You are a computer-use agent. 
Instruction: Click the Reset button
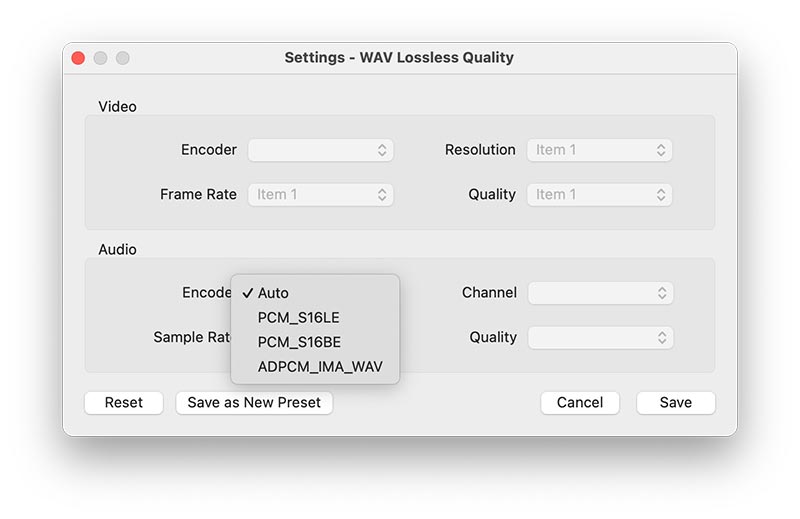click(124, 402)
